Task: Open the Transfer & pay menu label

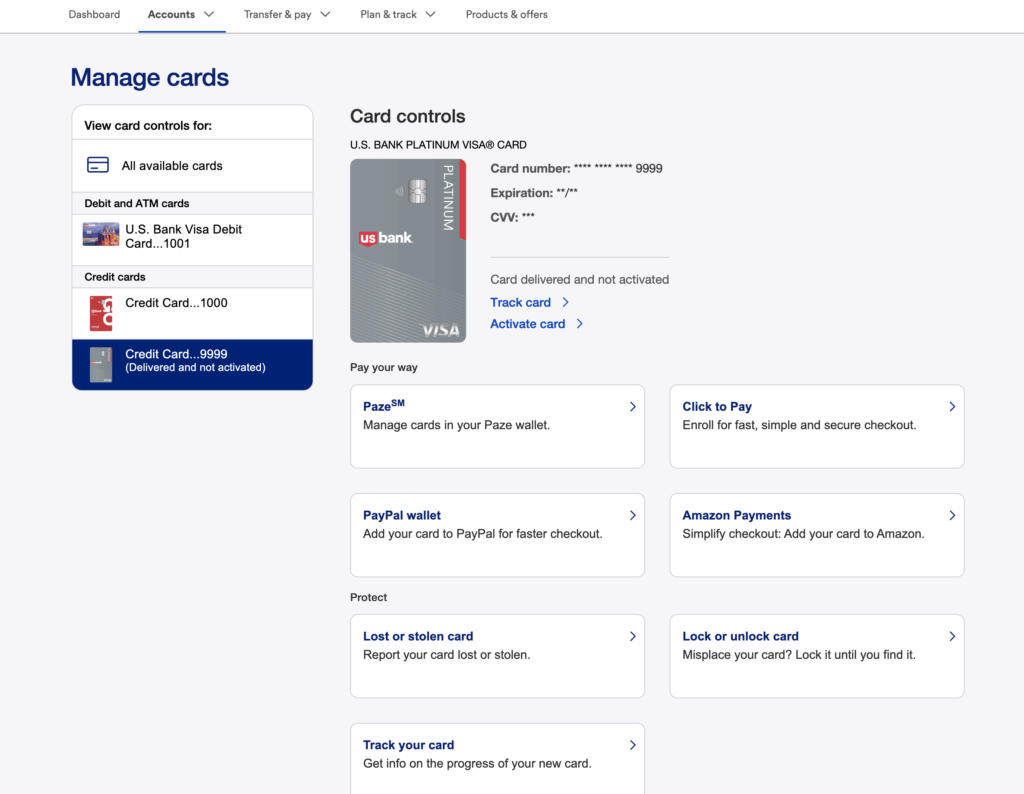Action: tap(278, 14)
